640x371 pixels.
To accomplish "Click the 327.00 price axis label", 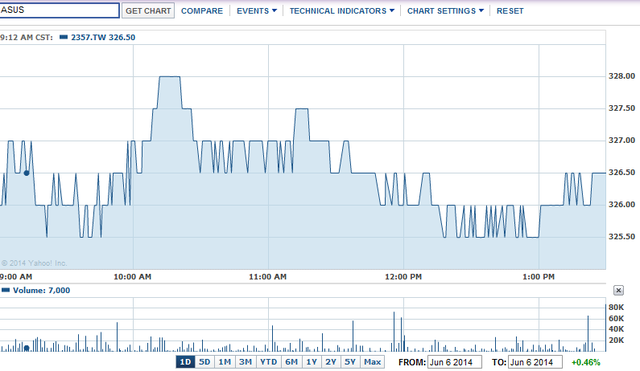I will coord(622,140).
